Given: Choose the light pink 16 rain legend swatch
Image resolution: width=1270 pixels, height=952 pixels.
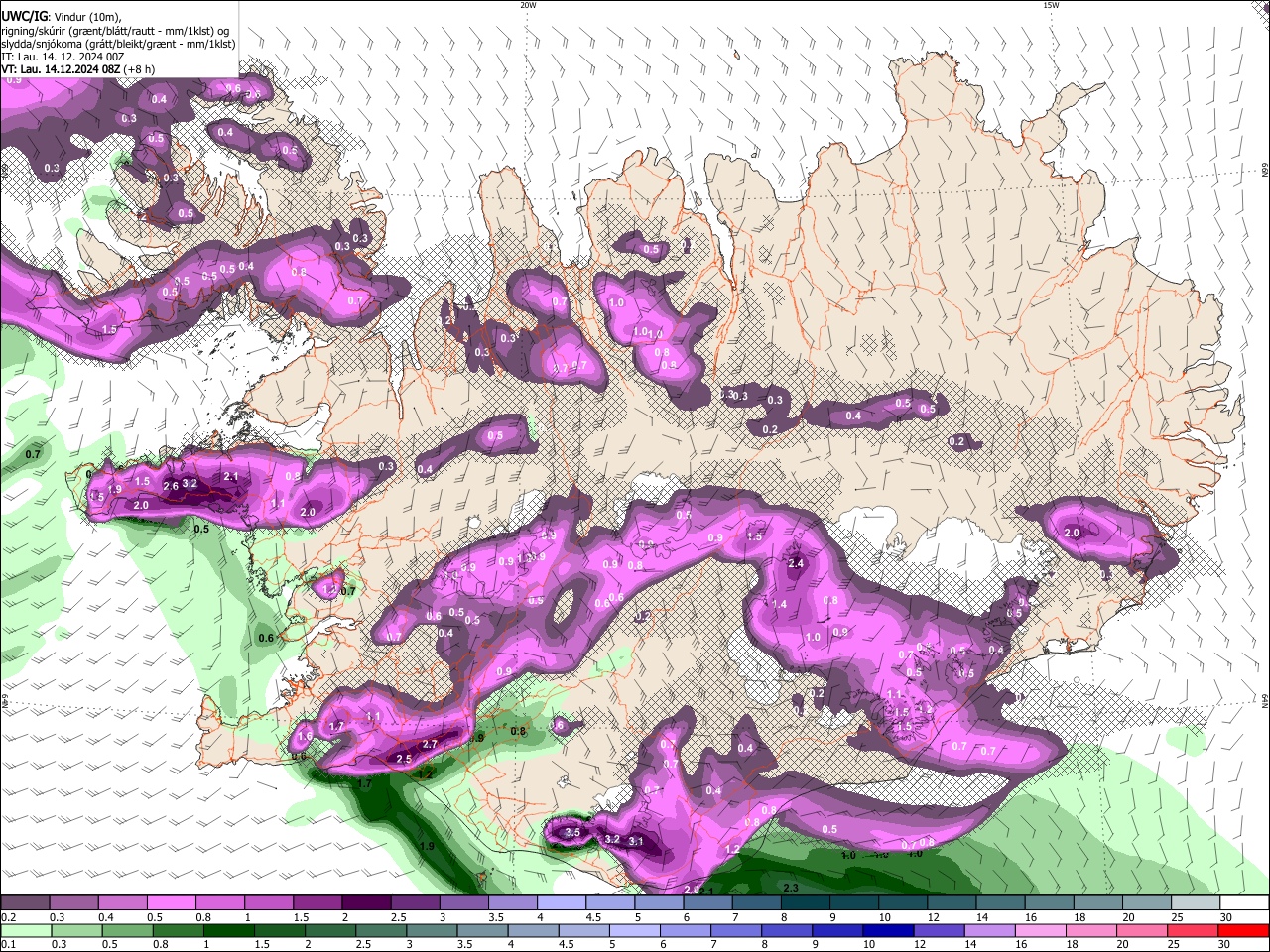Looking at the screenshot, I should (1042, 930).
